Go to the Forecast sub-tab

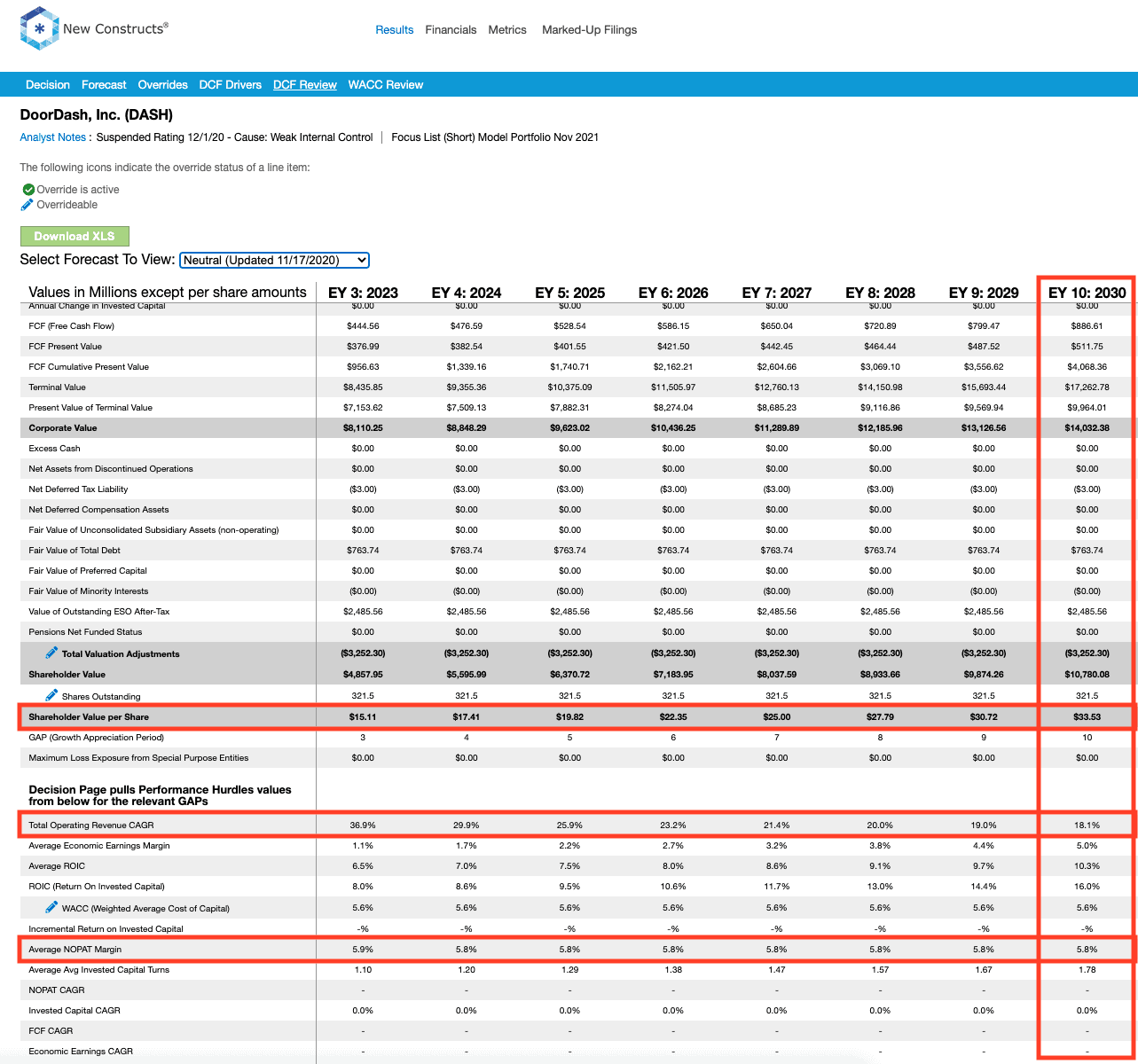104,85
